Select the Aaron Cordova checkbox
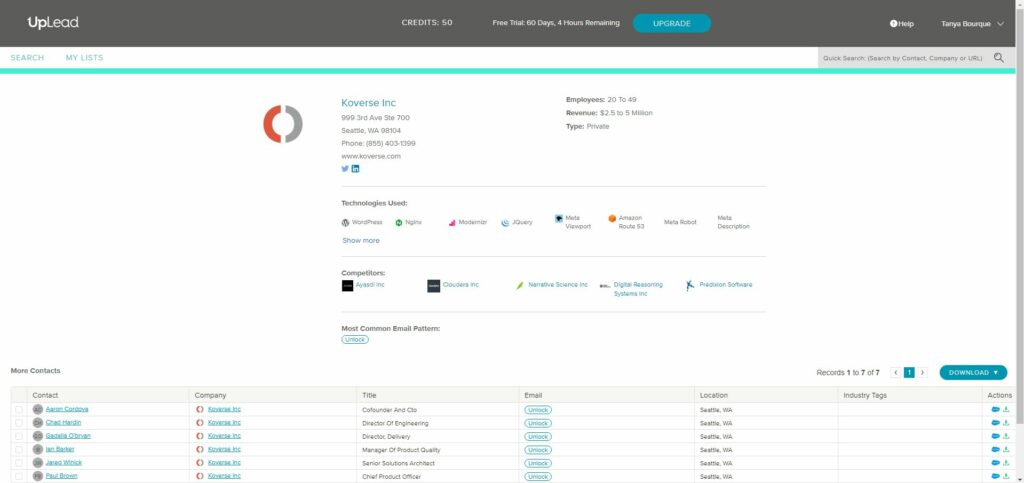Viewport: 1024px width, 483px height. click(x=19, y=410)
